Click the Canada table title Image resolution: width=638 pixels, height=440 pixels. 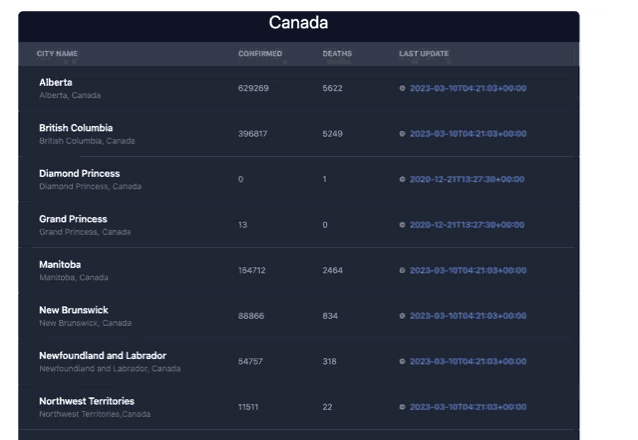point(298,23)
